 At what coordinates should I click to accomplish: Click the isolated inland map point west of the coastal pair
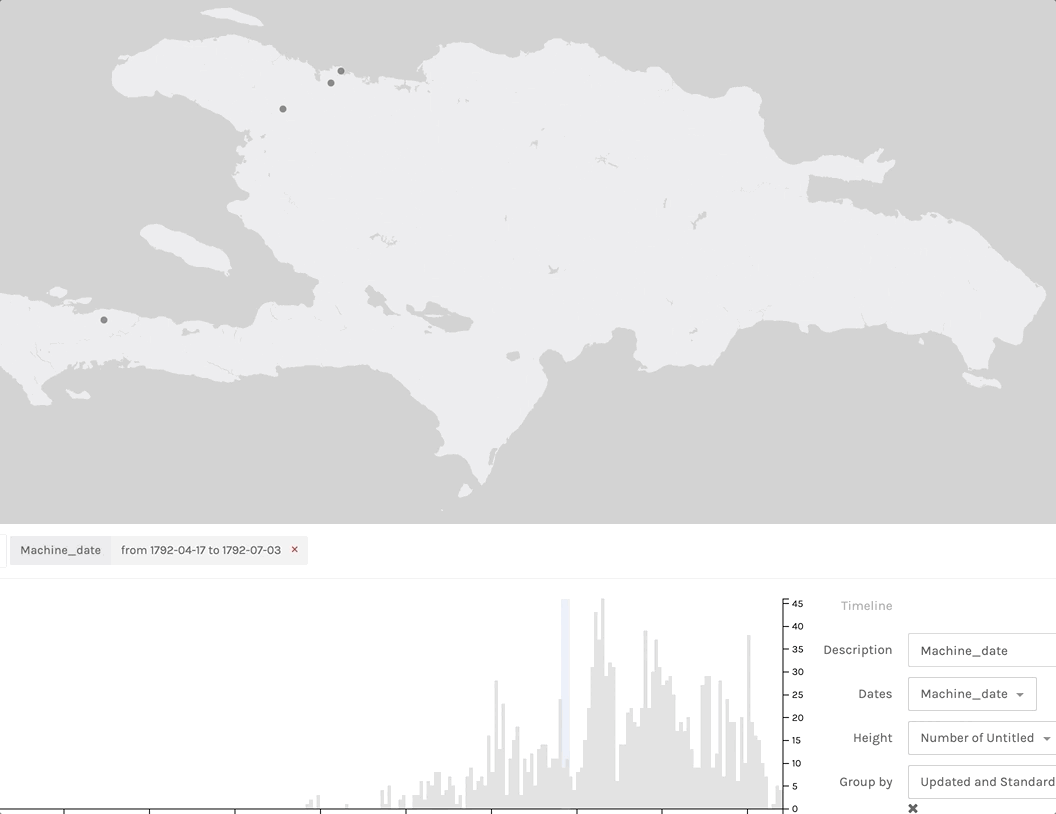click(x=283, y=108)
